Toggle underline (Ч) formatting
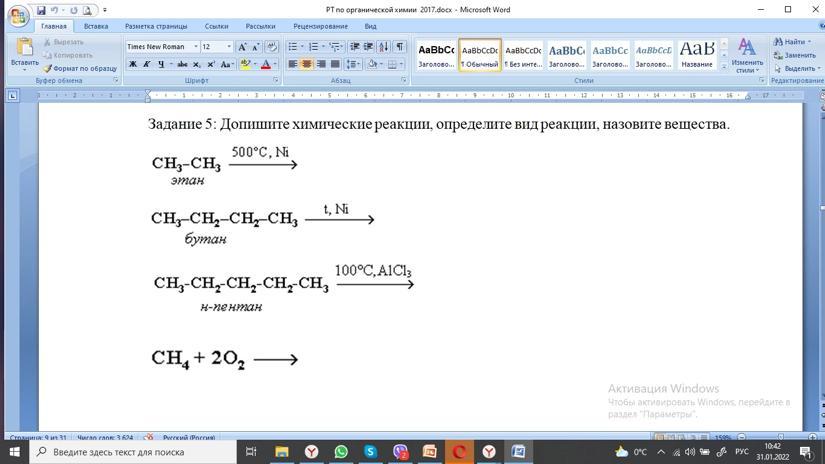Image resolution: width=825 pixels, height=464 pixels. (x=161, y=64)
